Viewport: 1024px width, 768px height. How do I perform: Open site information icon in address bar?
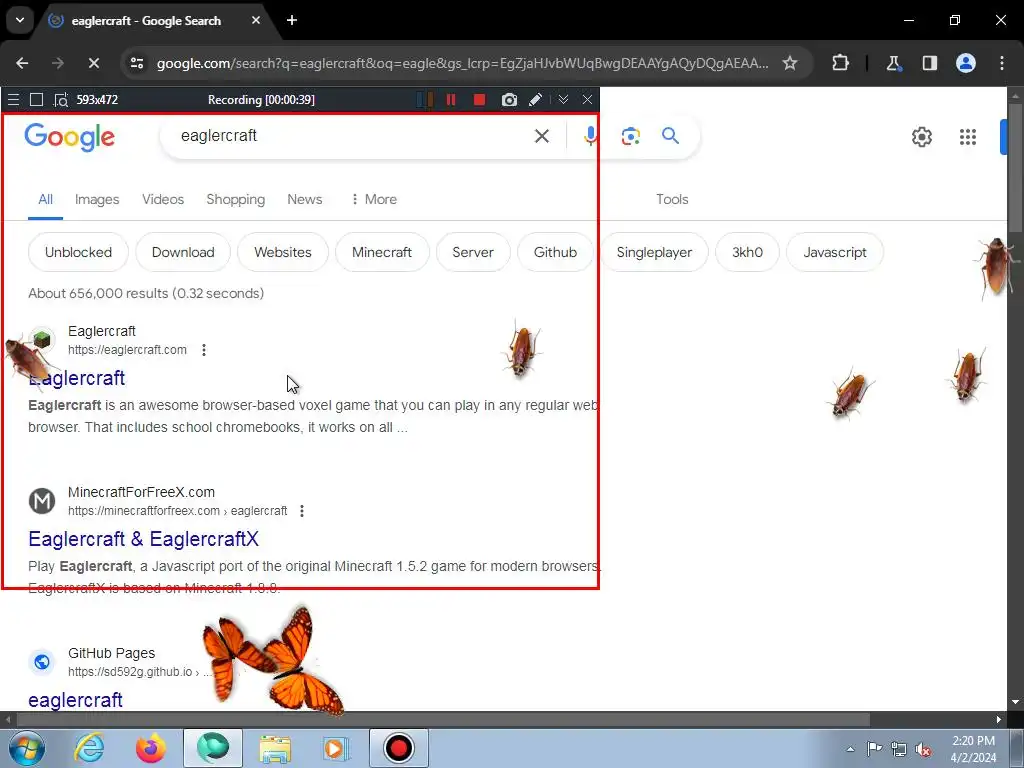click(x=137, y=63)
